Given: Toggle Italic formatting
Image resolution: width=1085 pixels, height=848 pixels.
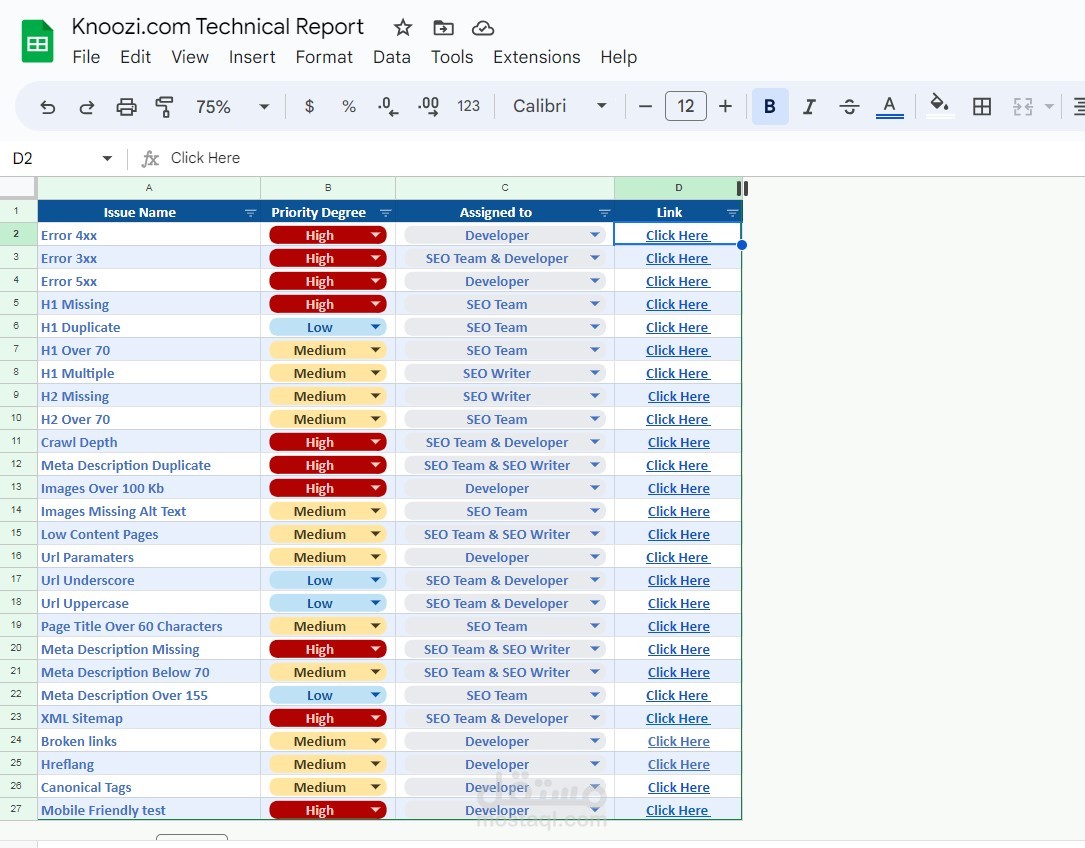Looking at the screenshot, I should pyautogui.click(x=809, y=106).
